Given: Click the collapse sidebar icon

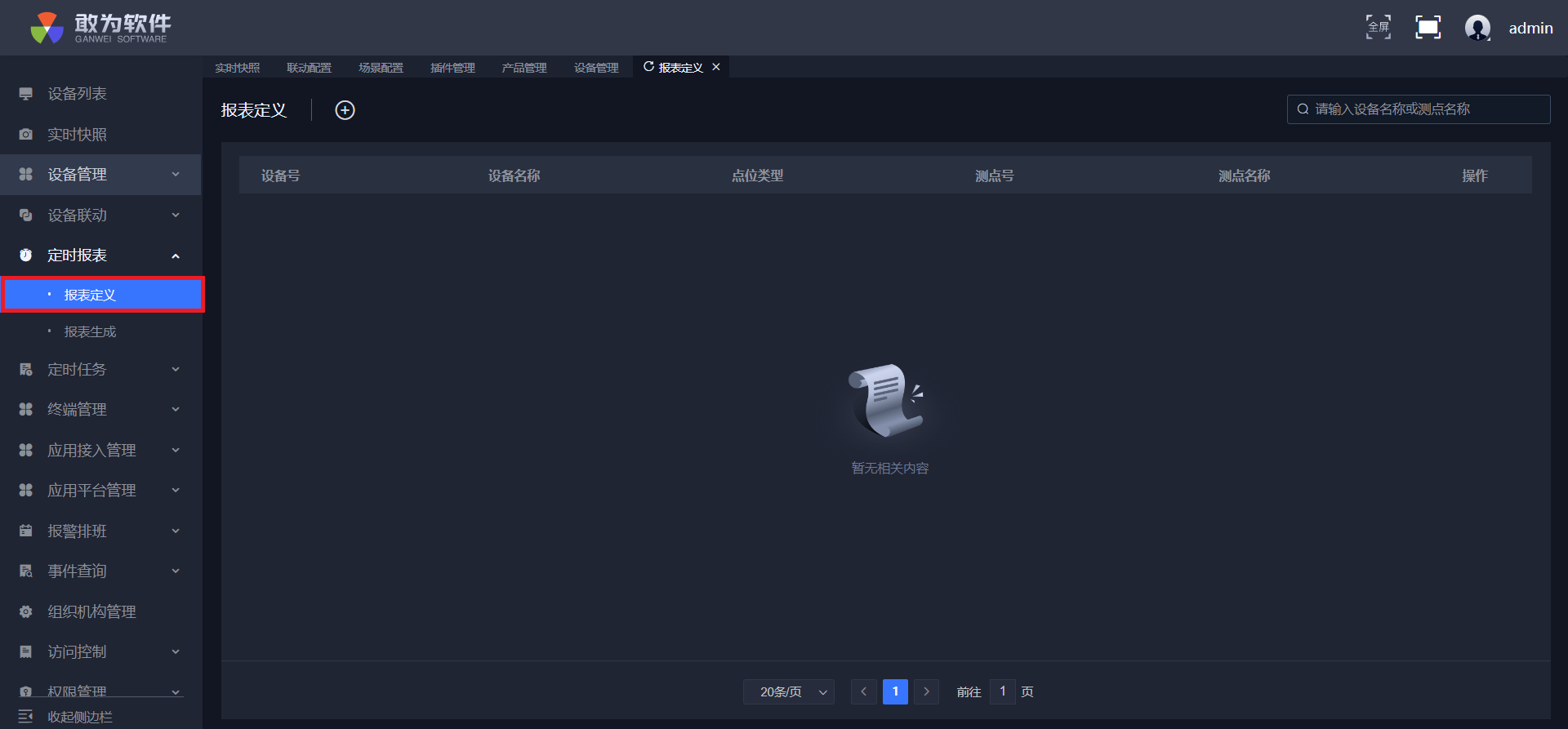Looking at the screenshot, I should [x=25, y=716].
